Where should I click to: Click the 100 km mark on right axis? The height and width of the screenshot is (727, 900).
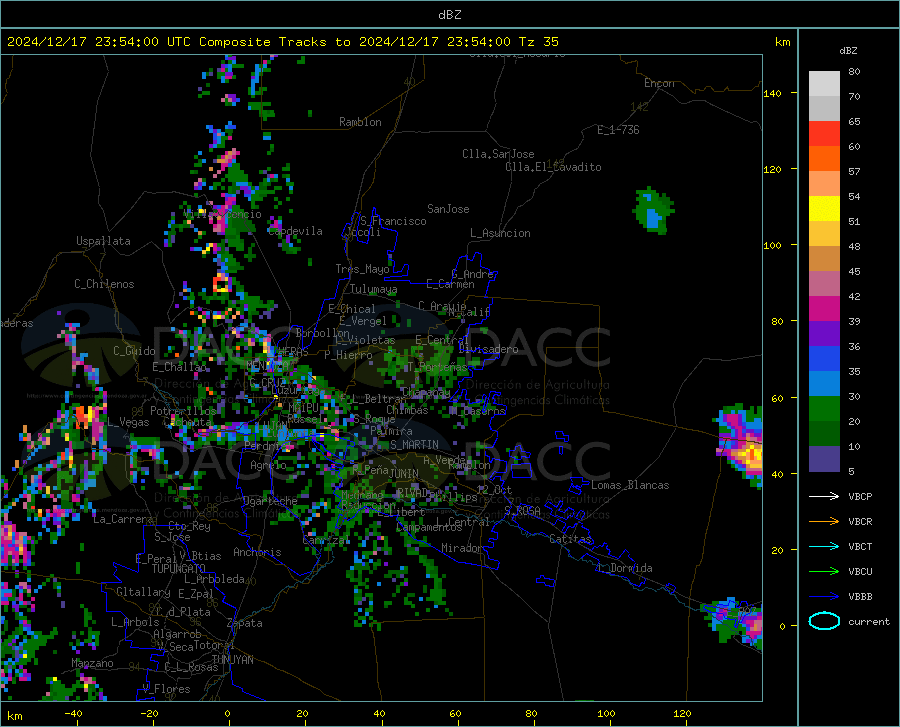point(773,245)
